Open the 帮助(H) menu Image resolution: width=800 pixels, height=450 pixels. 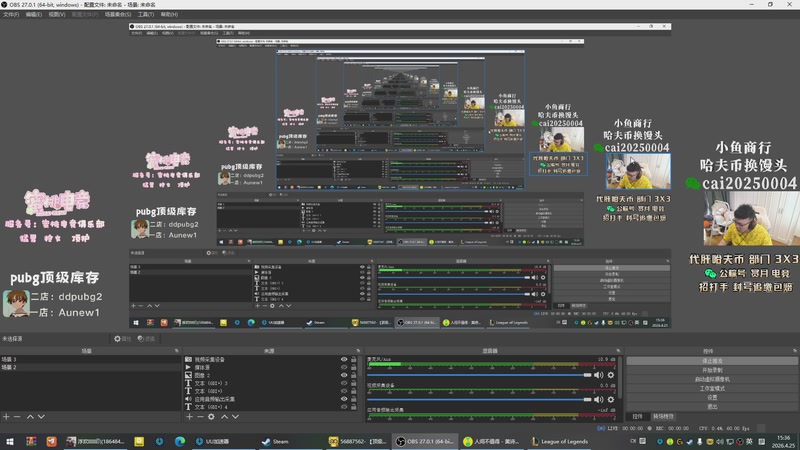[169, 14]
